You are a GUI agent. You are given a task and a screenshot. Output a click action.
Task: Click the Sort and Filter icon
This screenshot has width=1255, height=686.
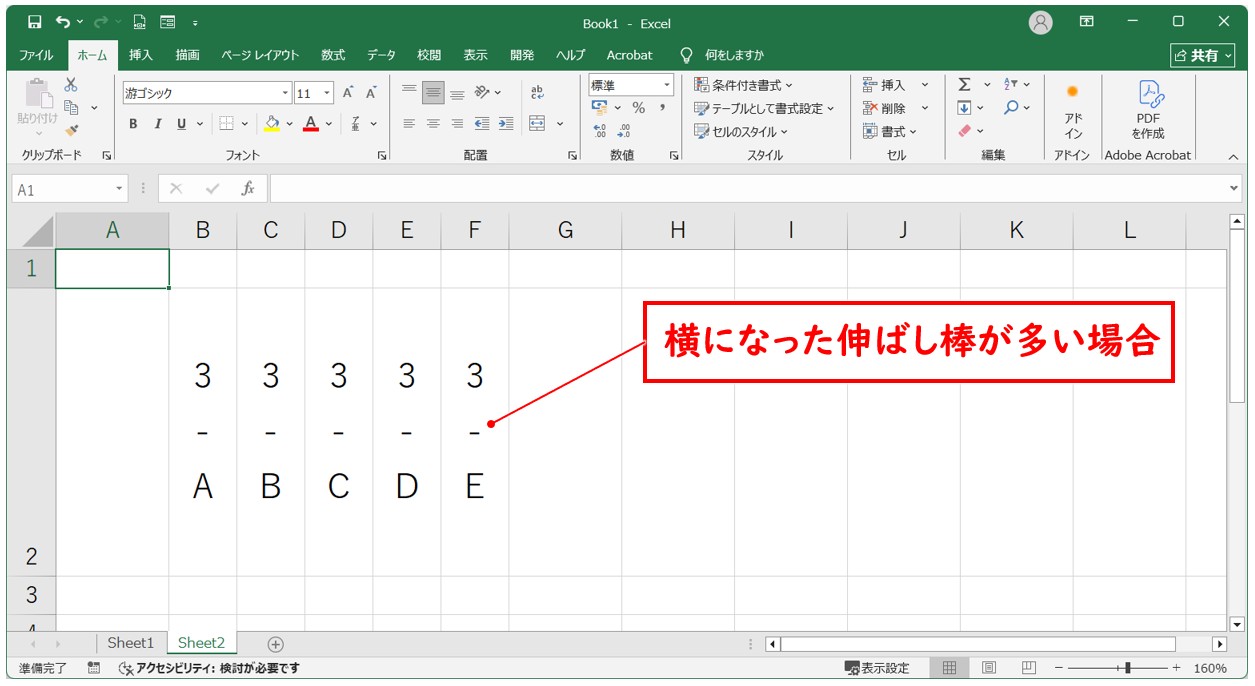coord(1011,85)
